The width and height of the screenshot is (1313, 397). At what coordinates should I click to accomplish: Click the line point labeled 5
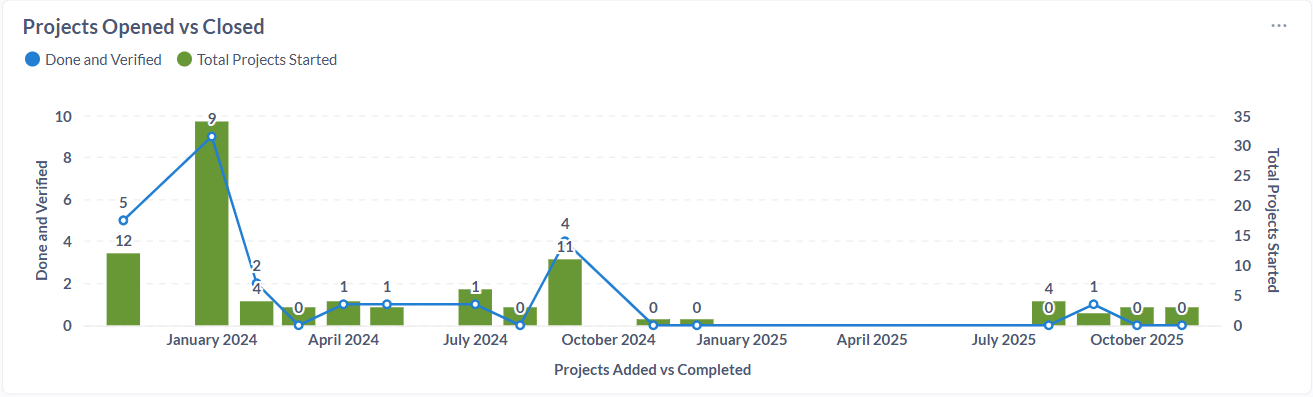[x=123, y=220]
